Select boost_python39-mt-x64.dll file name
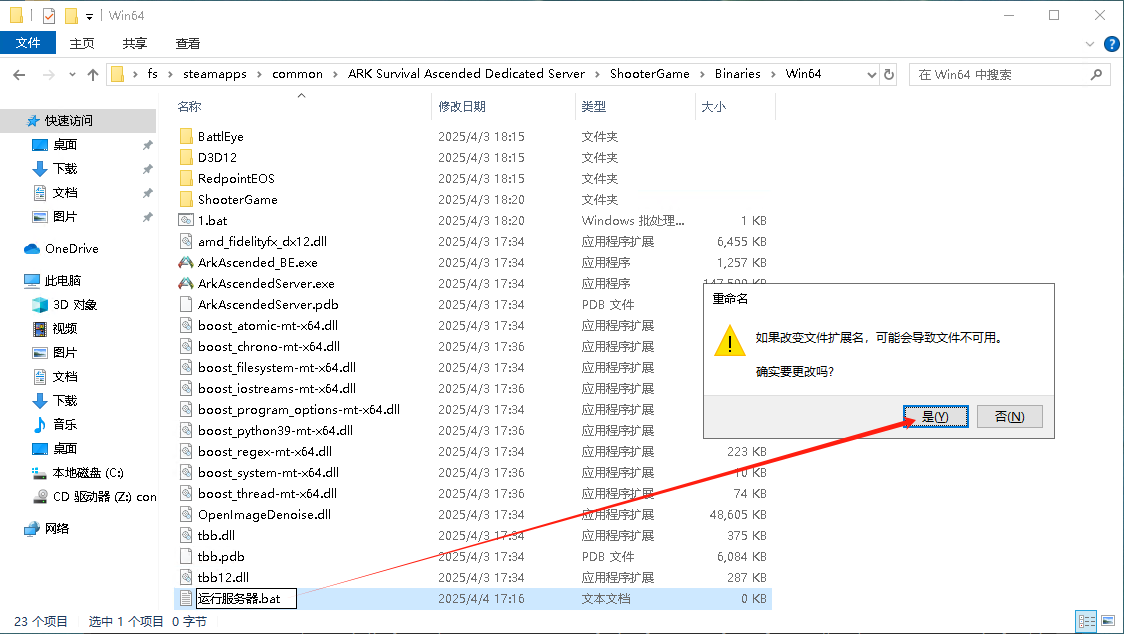The height and width of the screenshot is (634, 1124). (275, 430)
